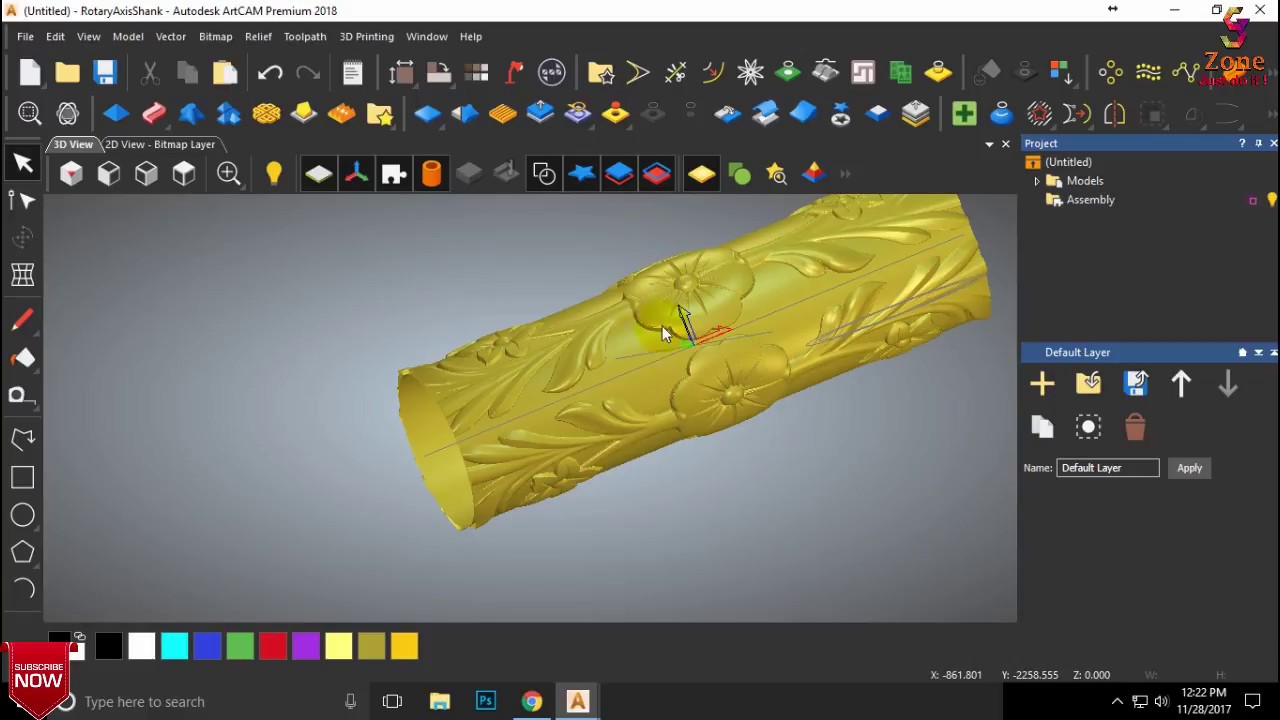
Task: Open the Window menu
Action: [x=426, y=36]
